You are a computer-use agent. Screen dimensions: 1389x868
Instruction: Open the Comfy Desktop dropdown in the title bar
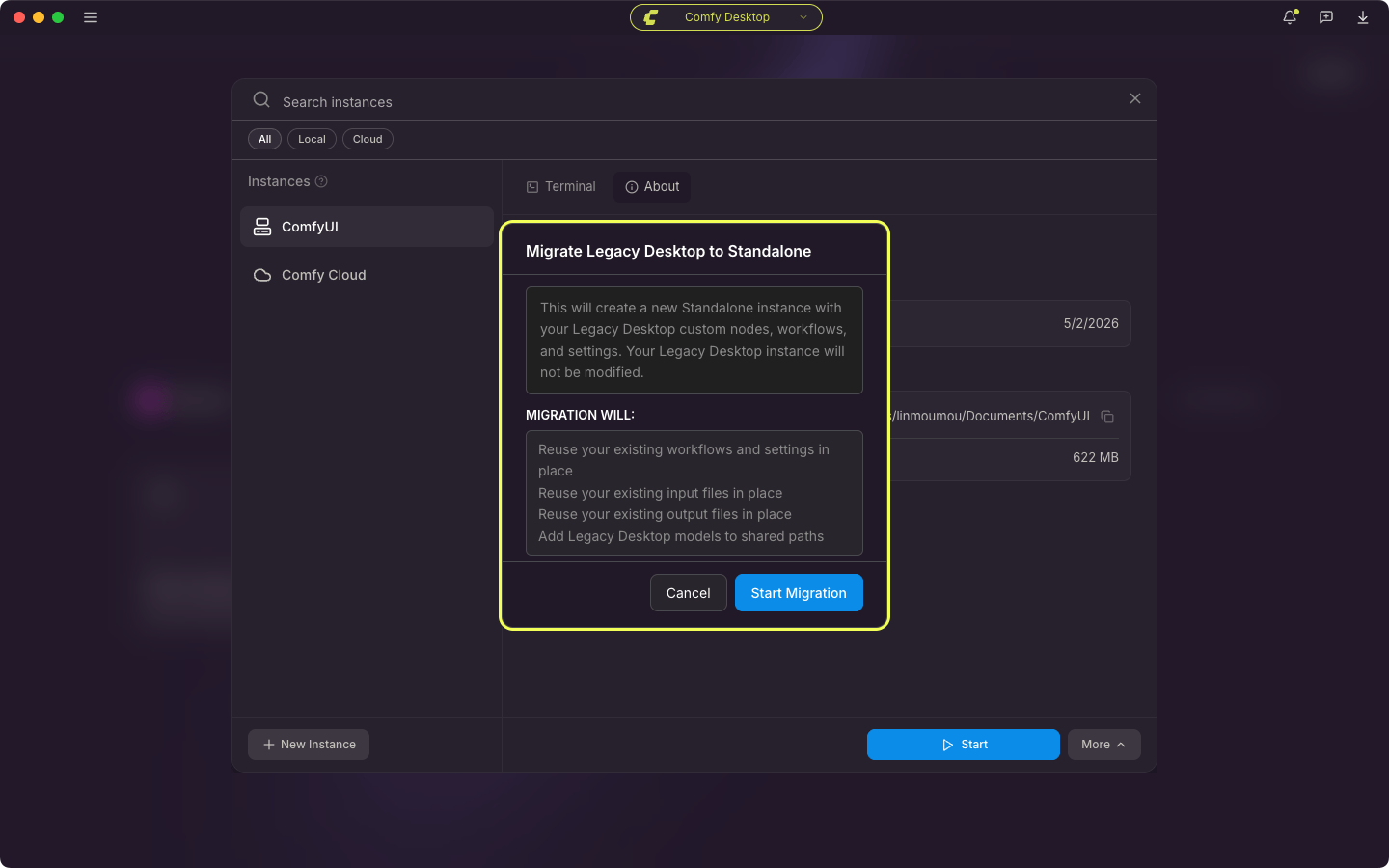coord(726,17)
